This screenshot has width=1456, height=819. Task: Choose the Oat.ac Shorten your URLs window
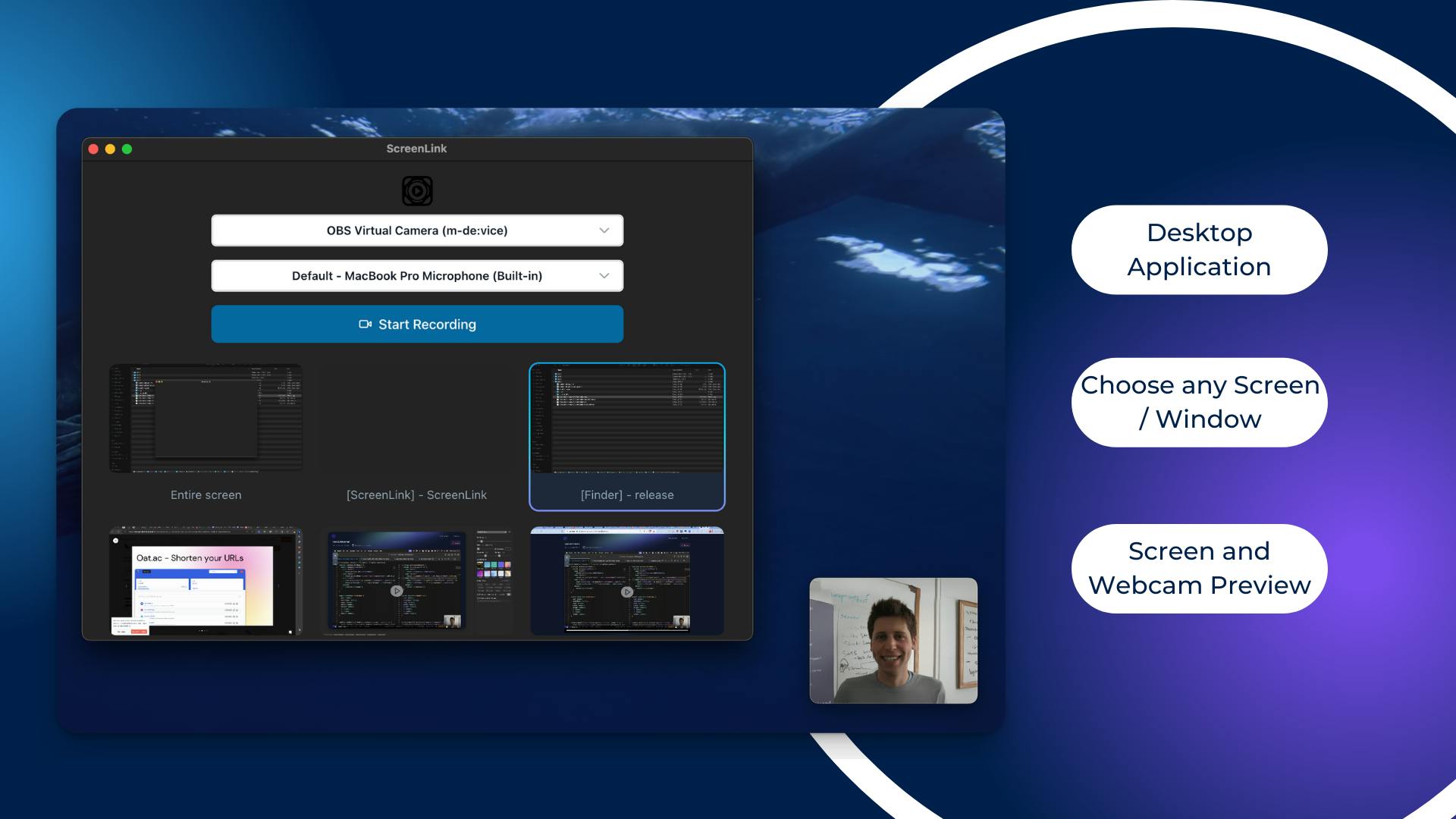coord(206,582)
